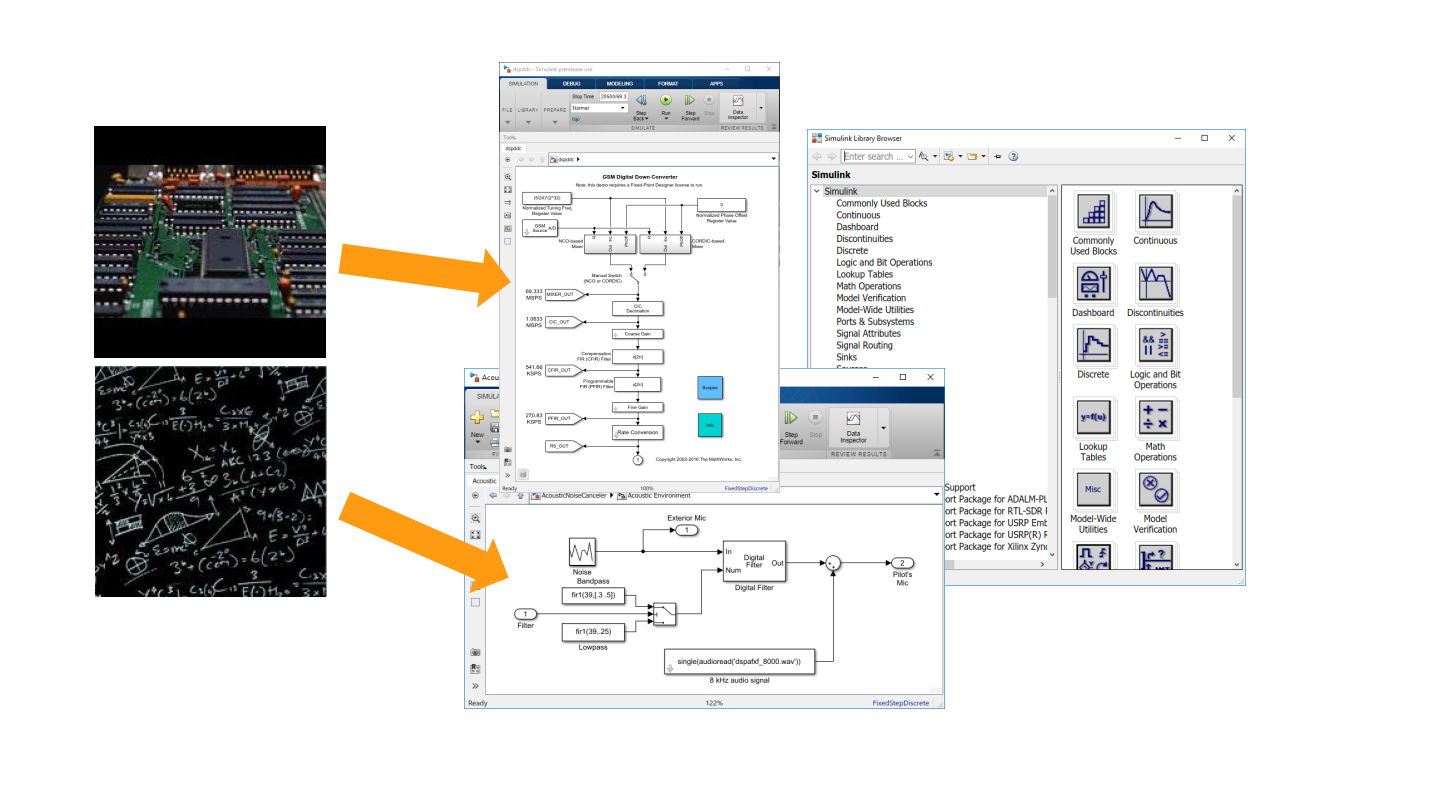Open Signal Routing in the Simulink tree
Viewport: 1431px width, 785px height.
tap(867, 345)
